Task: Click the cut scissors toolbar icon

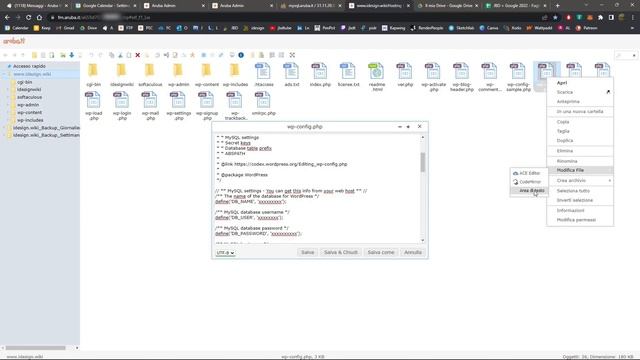Action: pyautogui.click(x=120, y=55)
